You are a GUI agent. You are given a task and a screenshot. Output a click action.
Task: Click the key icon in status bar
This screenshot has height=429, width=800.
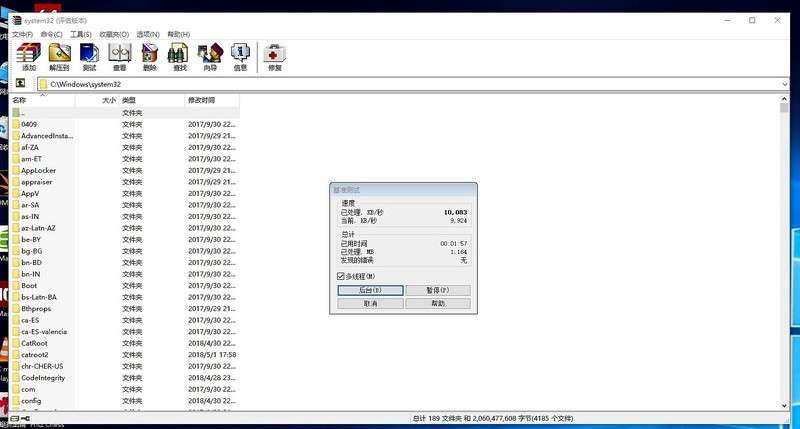coord(26,418)
